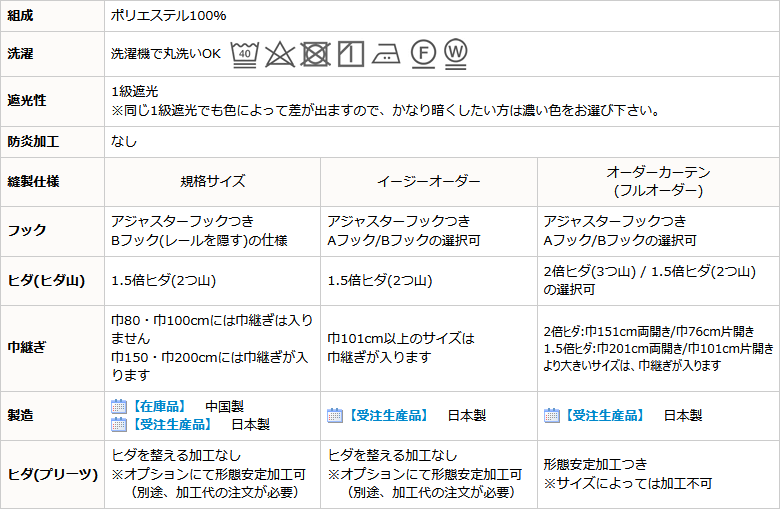Click the do-not-bleach crossed triangle symbol
The width and height of the screenshot is (780, 509).
click(x=281, y=53)
